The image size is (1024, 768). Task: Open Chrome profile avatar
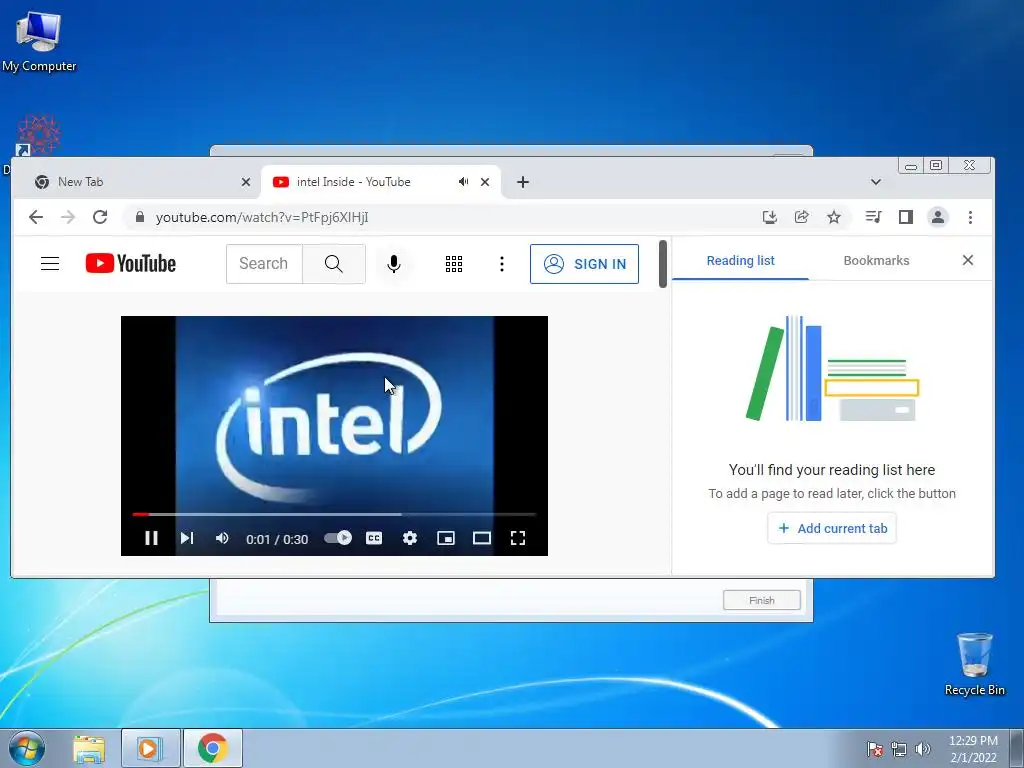pos(938,217)
